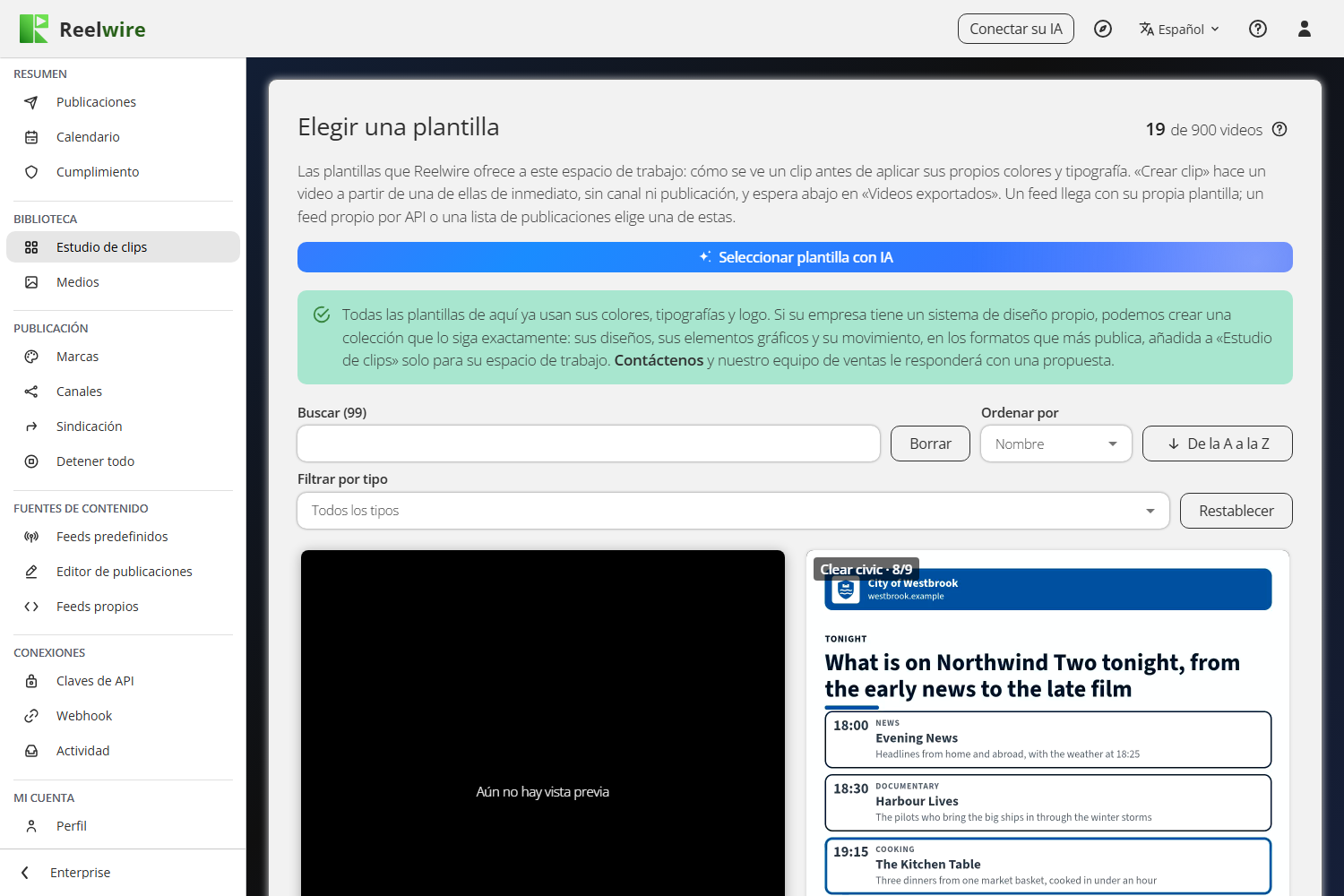This screenshot has height=896, width=1344.
Task: Open the help question mark icon in header
Action: [1258, 29]
